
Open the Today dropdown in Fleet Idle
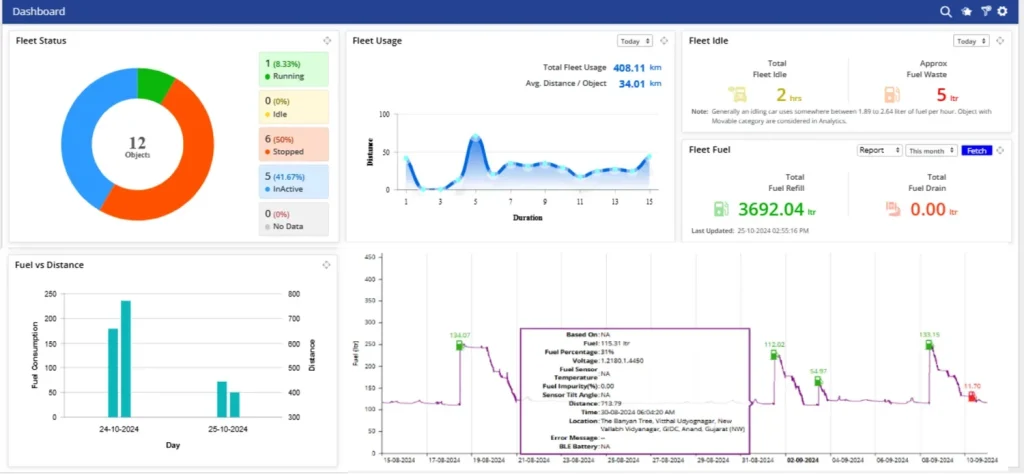pos(971,40)
